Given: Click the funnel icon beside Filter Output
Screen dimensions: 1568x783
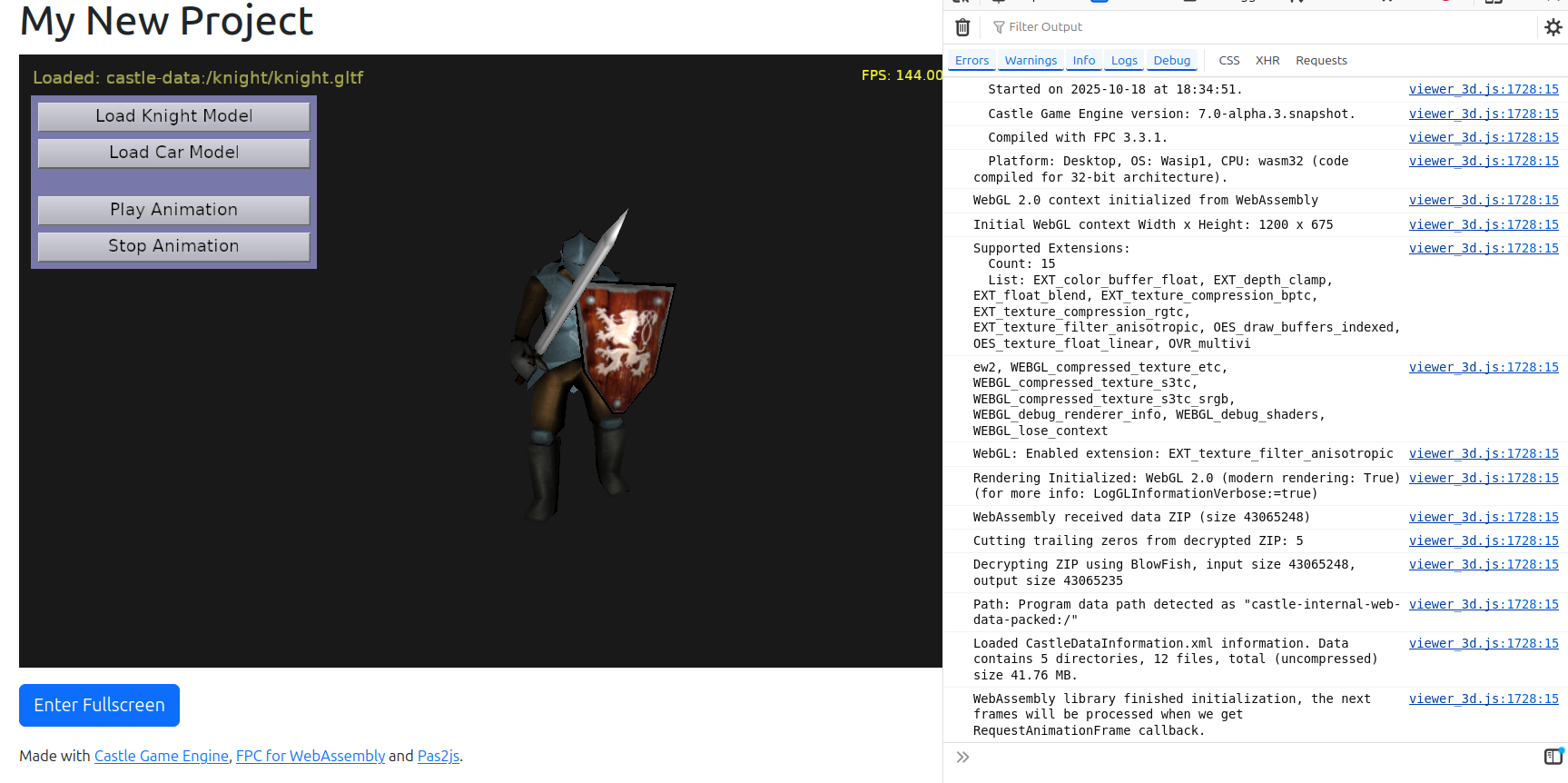Looking at the screenshot, I should coord(999,27).
